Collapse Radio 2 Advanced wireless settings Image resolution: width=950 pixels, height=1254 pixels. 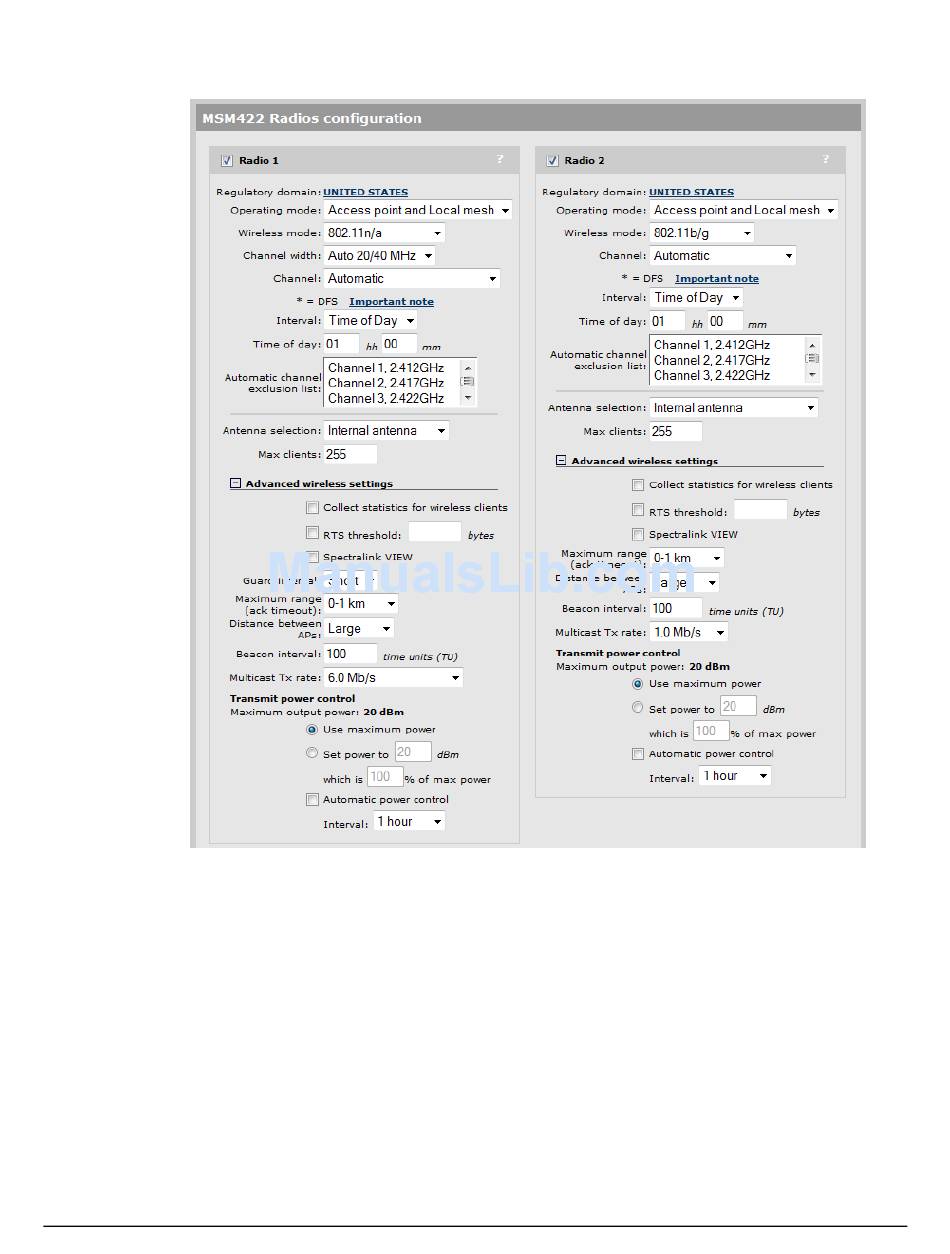tap(562, 461)
